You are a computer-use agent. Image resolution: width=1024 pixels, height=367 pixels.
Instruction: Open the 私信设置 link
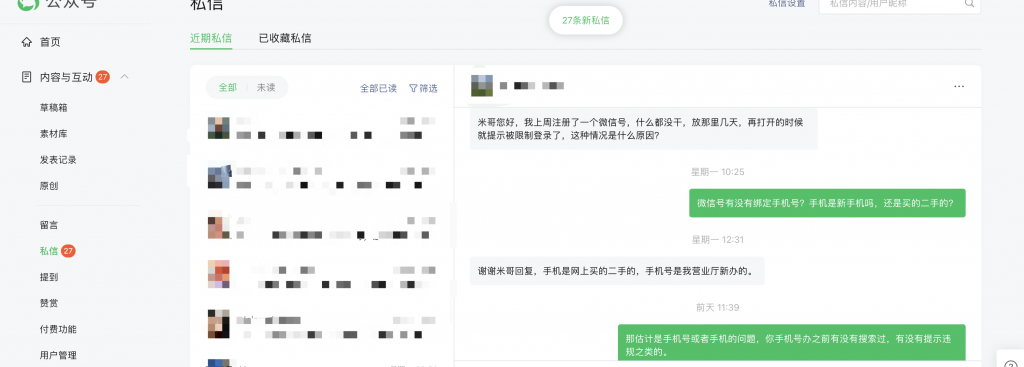tap(787, 3)
